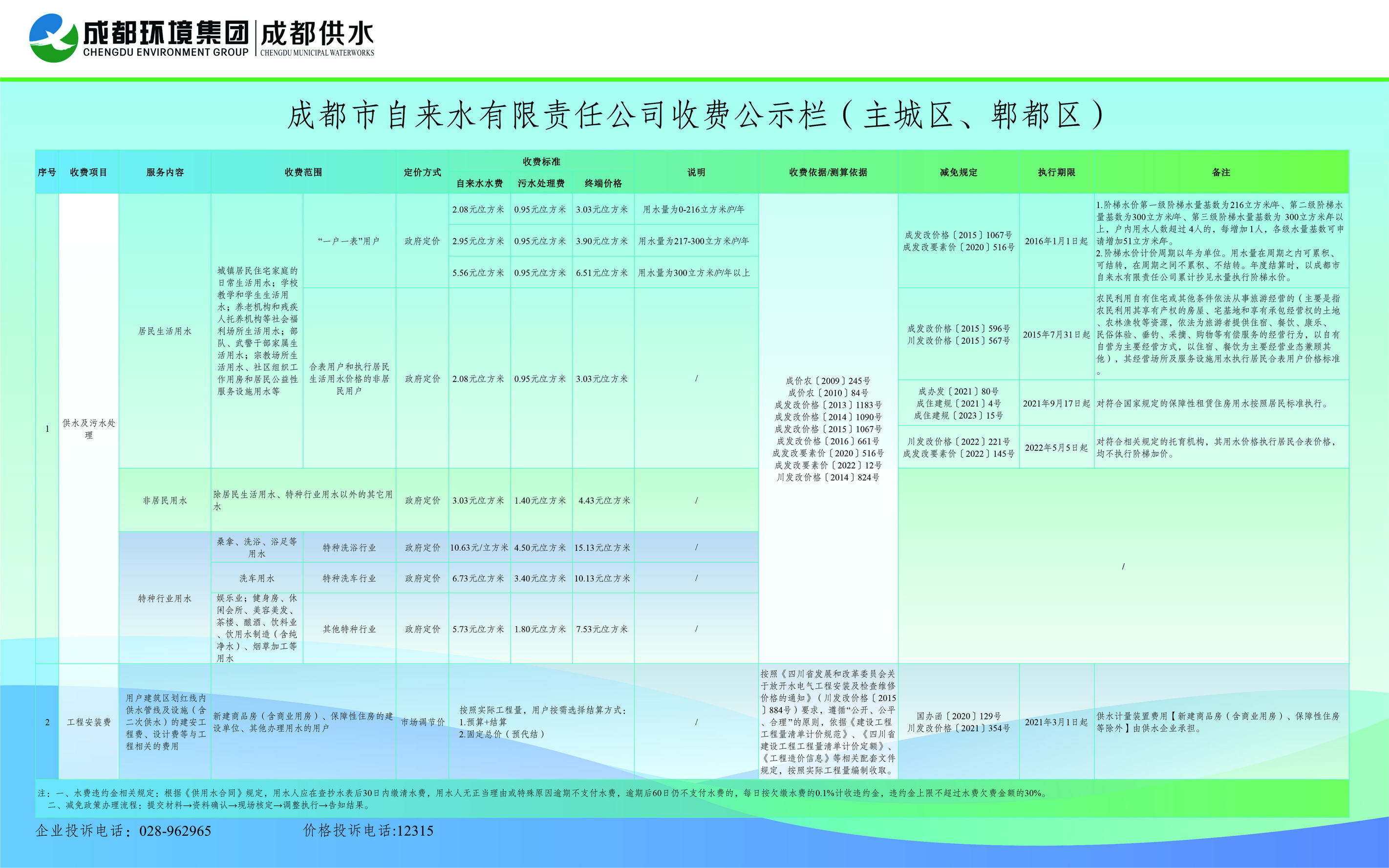Click the 成都供水 logo text
Viewport: 1389px width, 868px height.
317,35
